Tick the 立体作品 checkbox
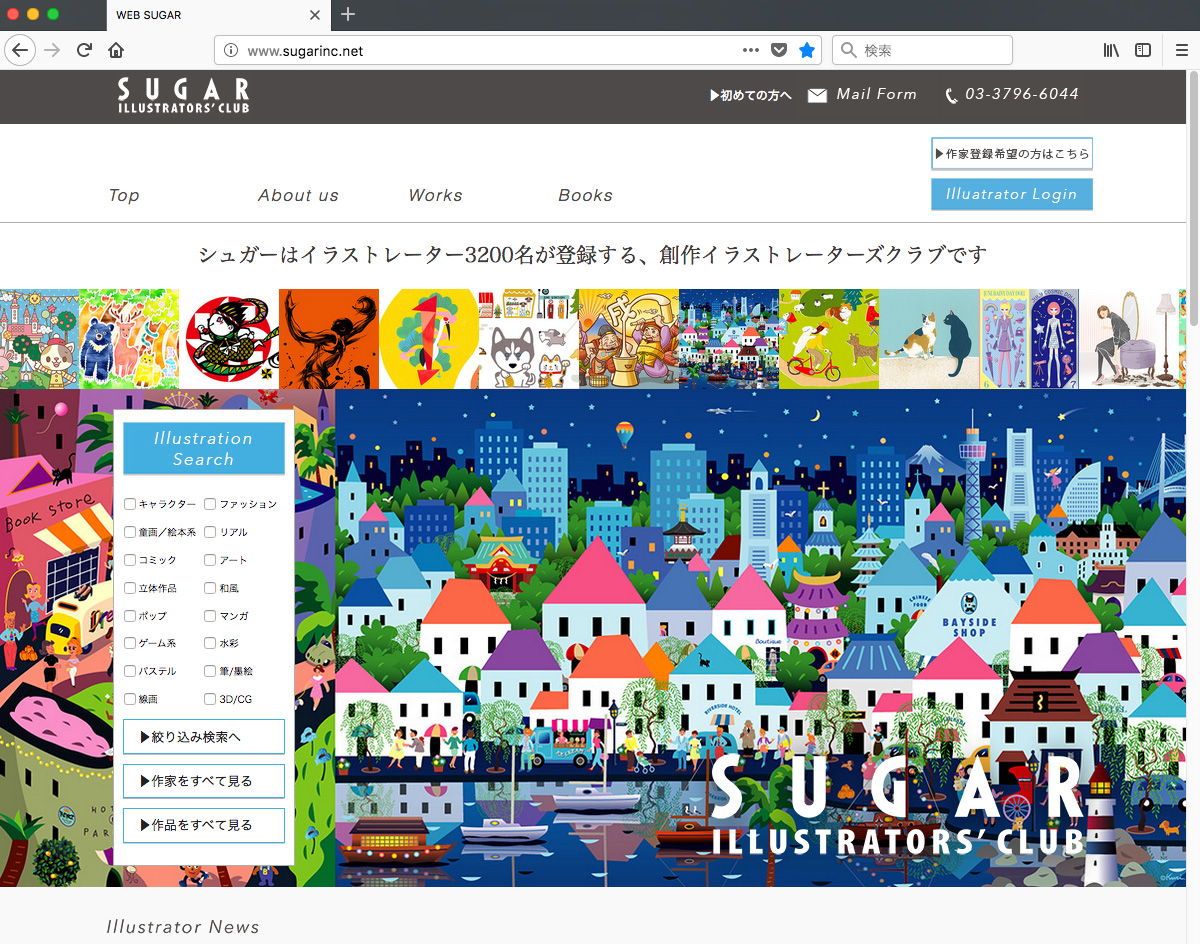 tap(130, 588)
